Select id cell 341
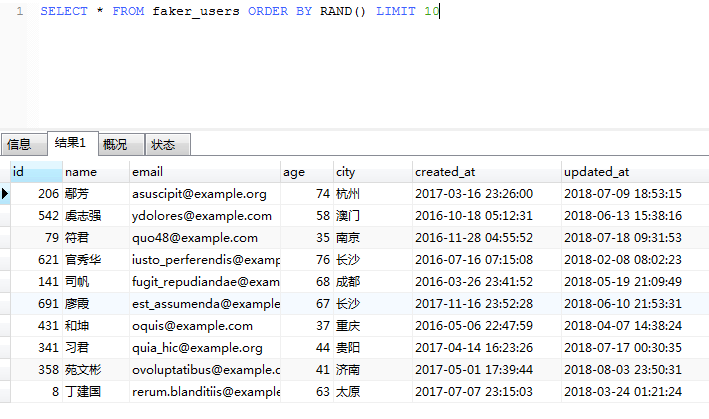709x419 pixels. 37,348
